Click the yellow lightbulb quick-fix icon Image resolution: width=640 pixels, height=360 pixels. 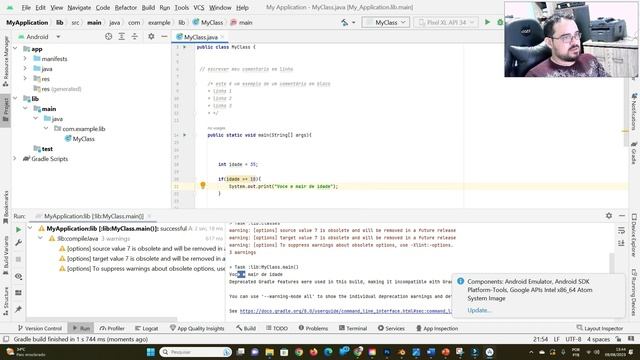[x=203, y=185]
